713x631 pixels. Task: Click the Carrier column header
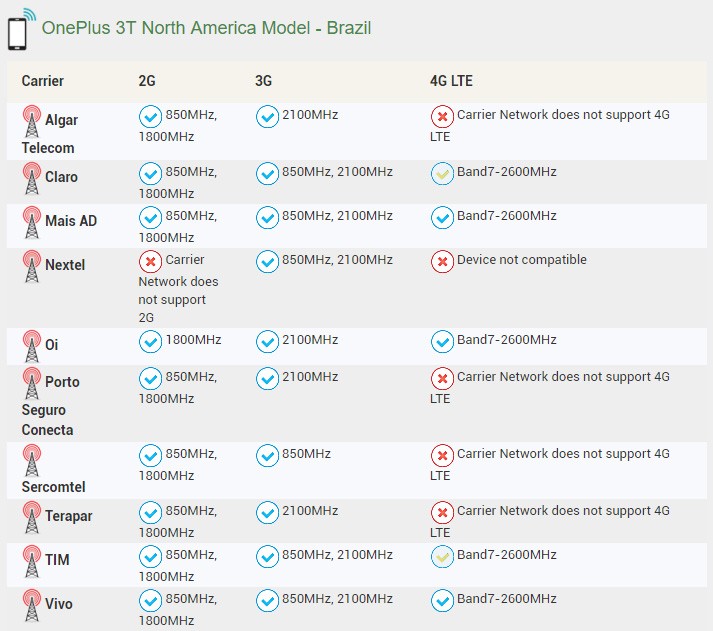click(x=43, y=81)
